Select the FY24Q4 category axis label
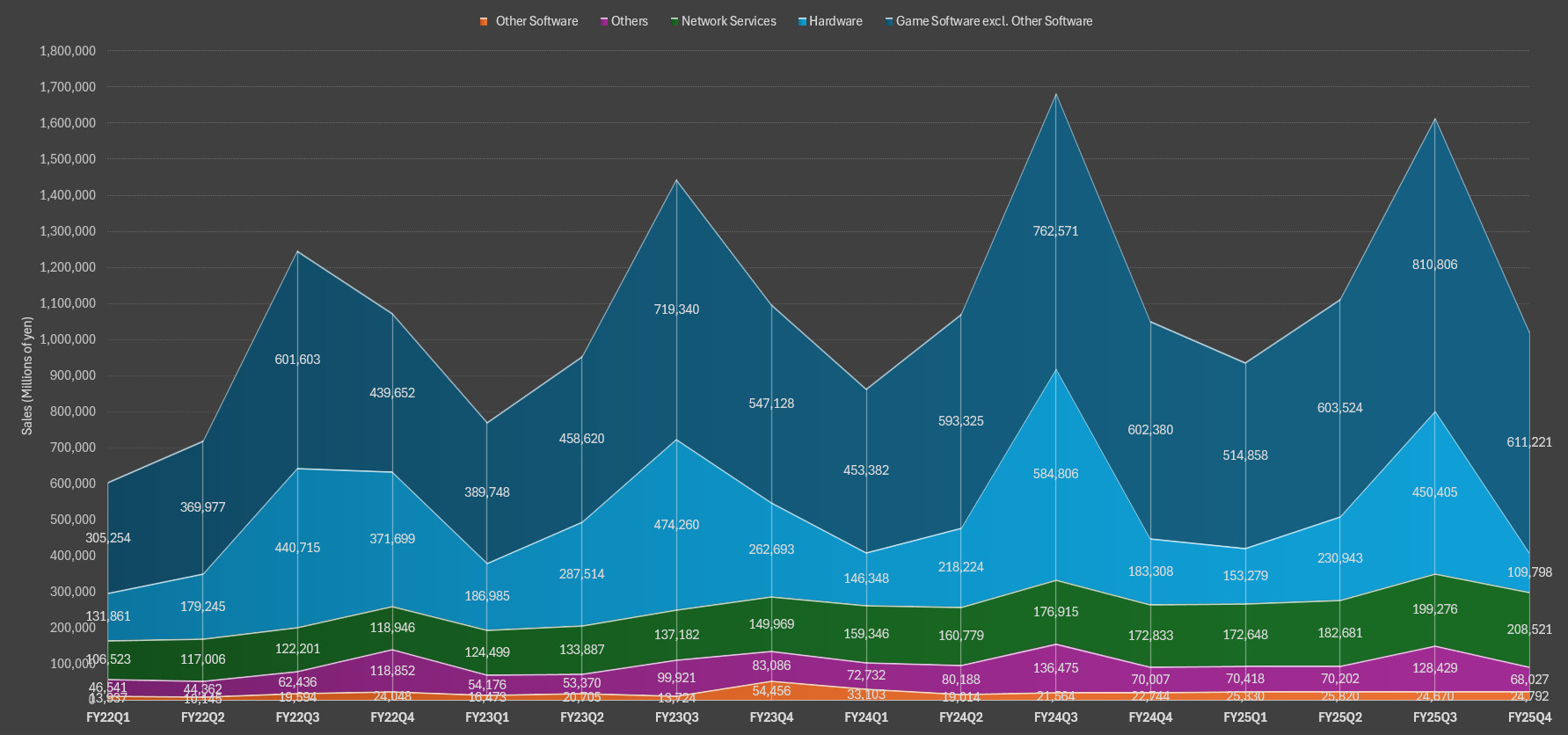 pos(1150,717)
